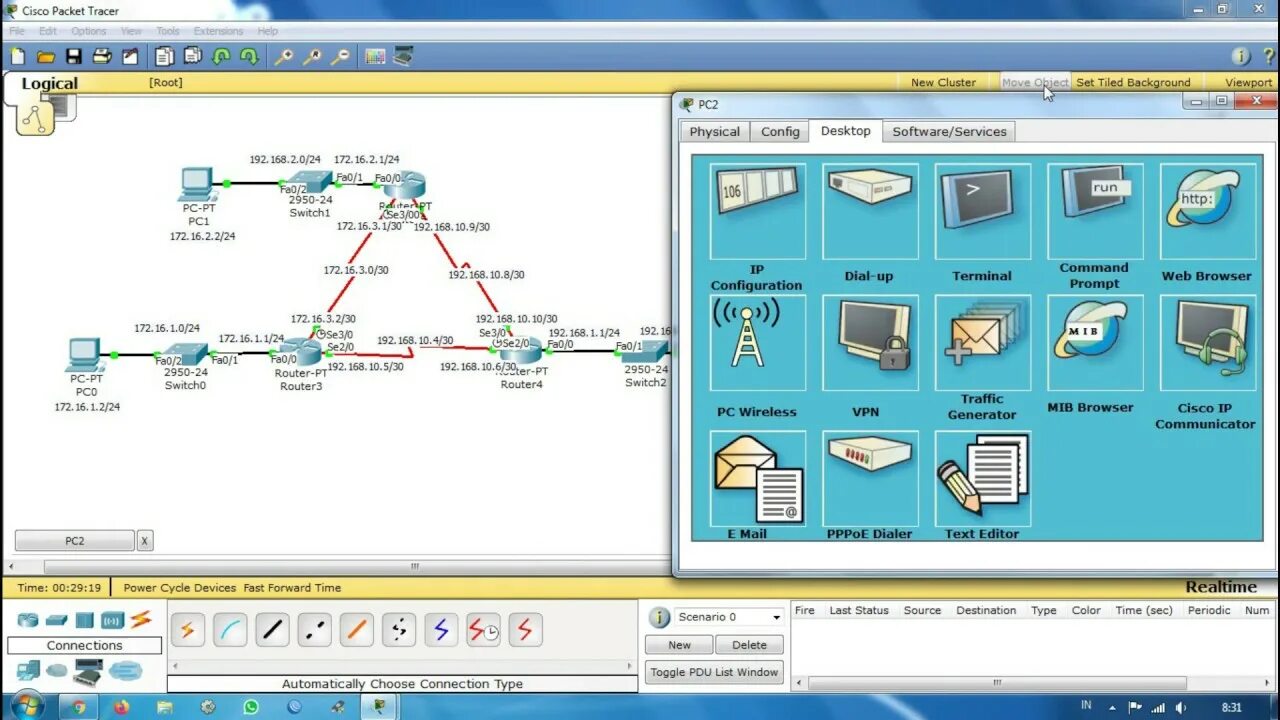This screenshot has width=1280, height=720.
Task: Switch to the Config tab
Action: [x=780, y=132]
